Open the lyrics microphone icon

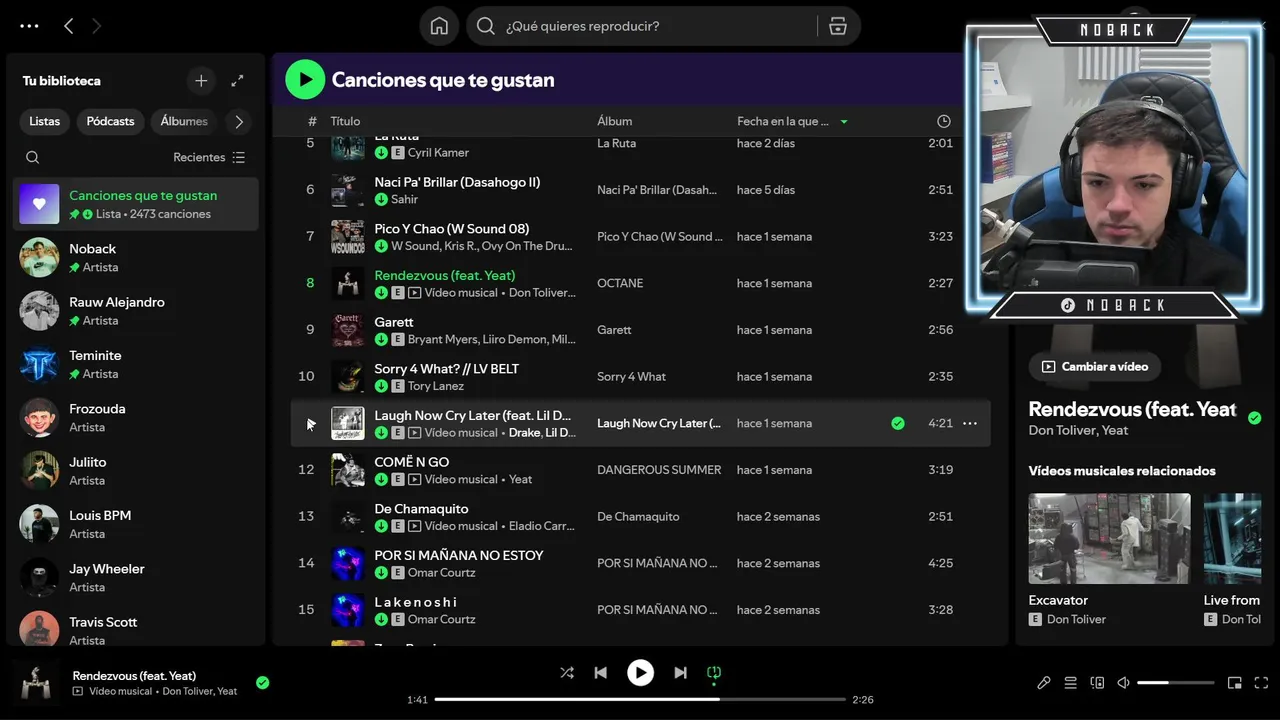[x=1043, y=683]
